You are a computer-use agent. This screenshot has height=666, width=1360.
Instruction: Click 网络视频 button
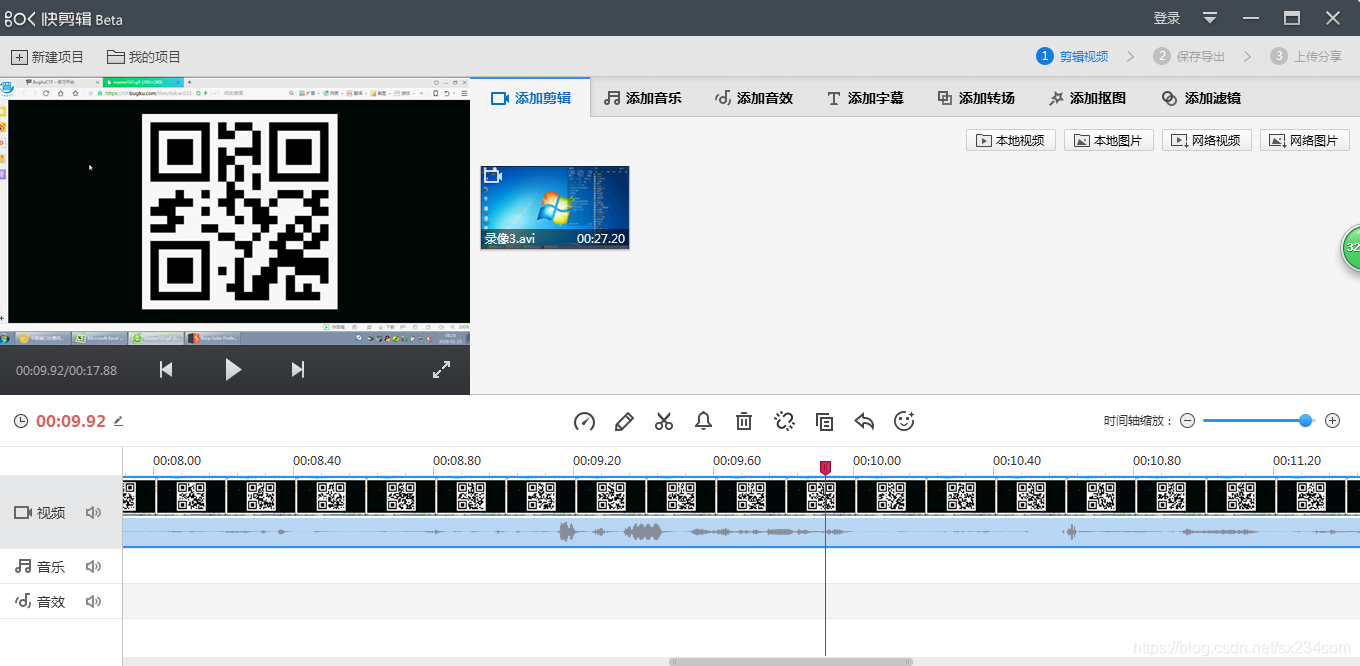(1206, 141)
